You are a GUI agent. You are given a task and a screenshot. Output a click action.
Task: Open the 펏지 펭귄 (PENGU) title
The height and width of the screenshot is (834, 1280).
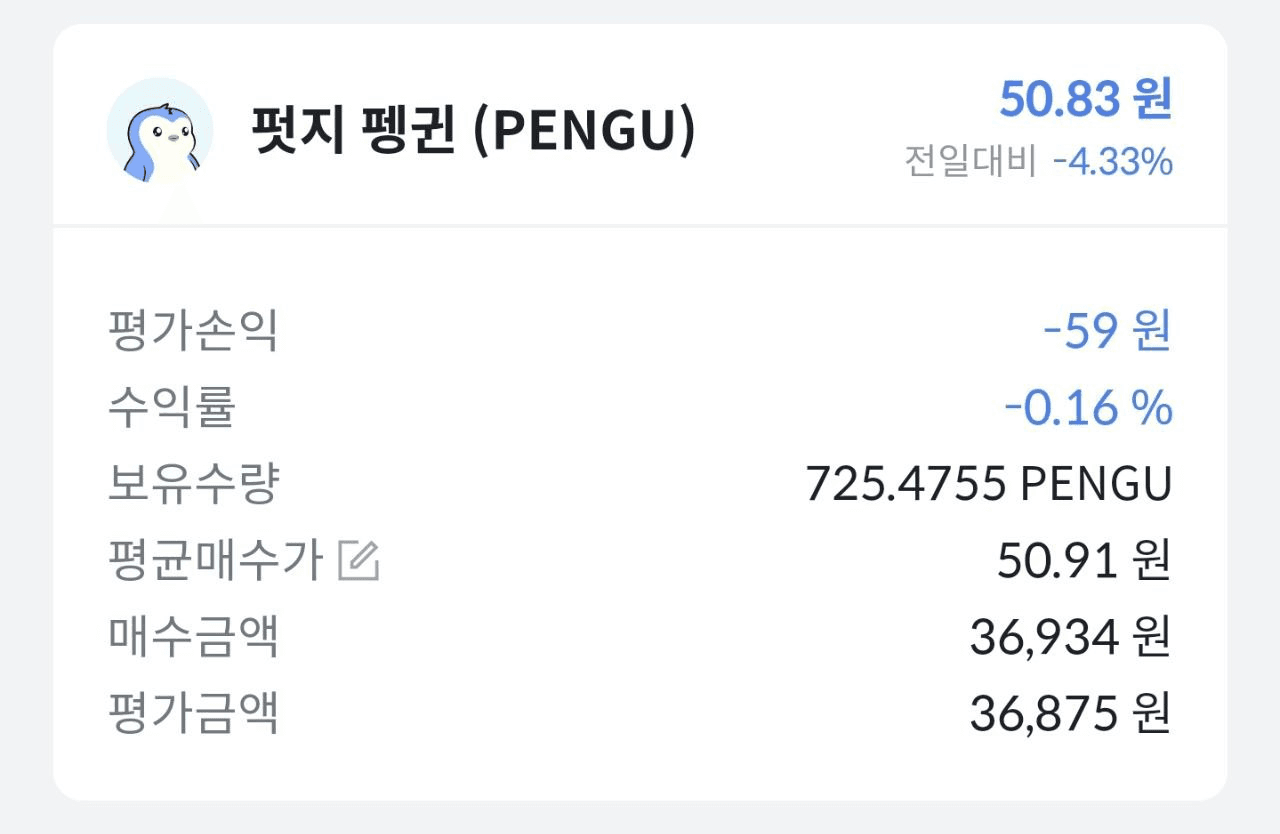tap(472, 130)
